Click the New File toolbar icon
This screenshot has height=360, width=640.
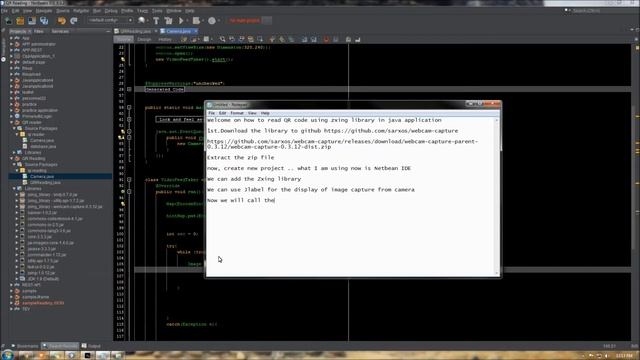[8, 20]
